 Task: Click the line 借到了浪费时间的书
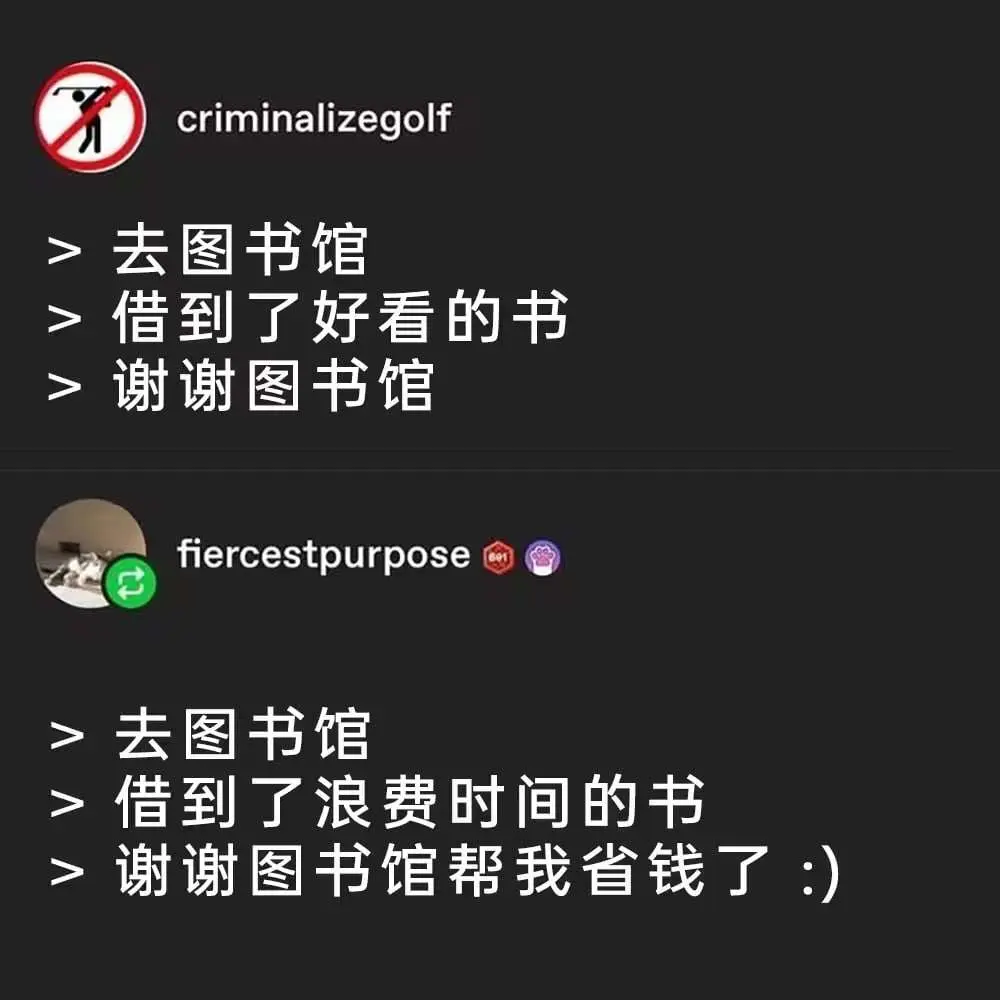[409, 802]
